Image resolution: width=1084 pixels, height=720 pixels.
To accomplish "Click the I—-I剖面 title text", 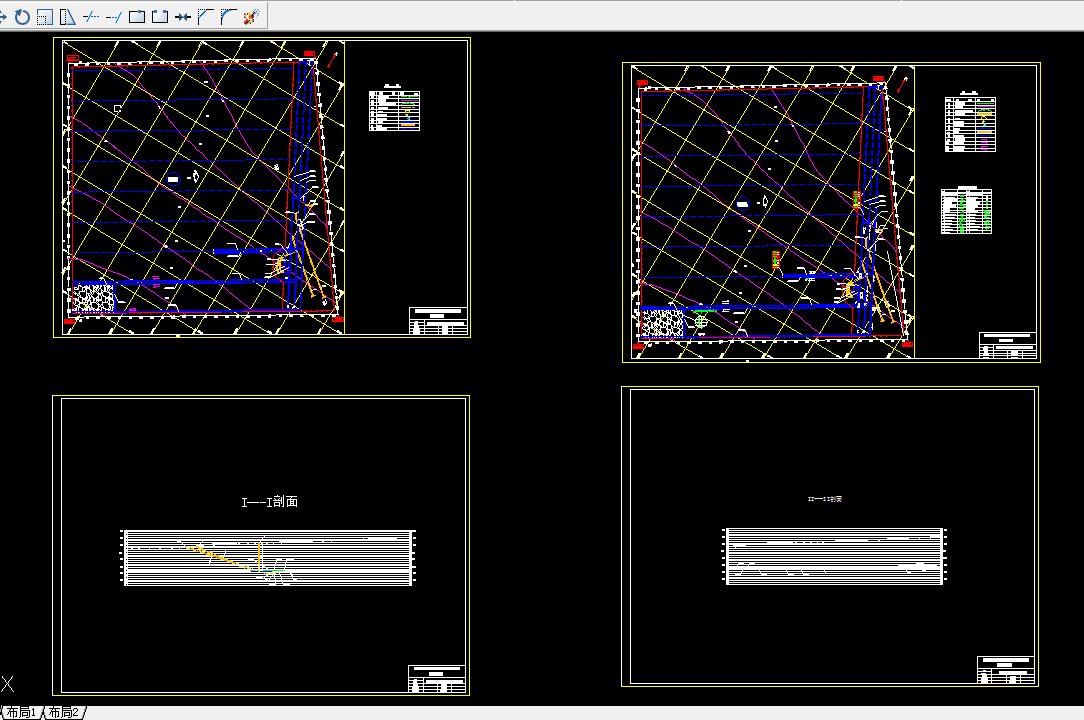I will [270, 501].
